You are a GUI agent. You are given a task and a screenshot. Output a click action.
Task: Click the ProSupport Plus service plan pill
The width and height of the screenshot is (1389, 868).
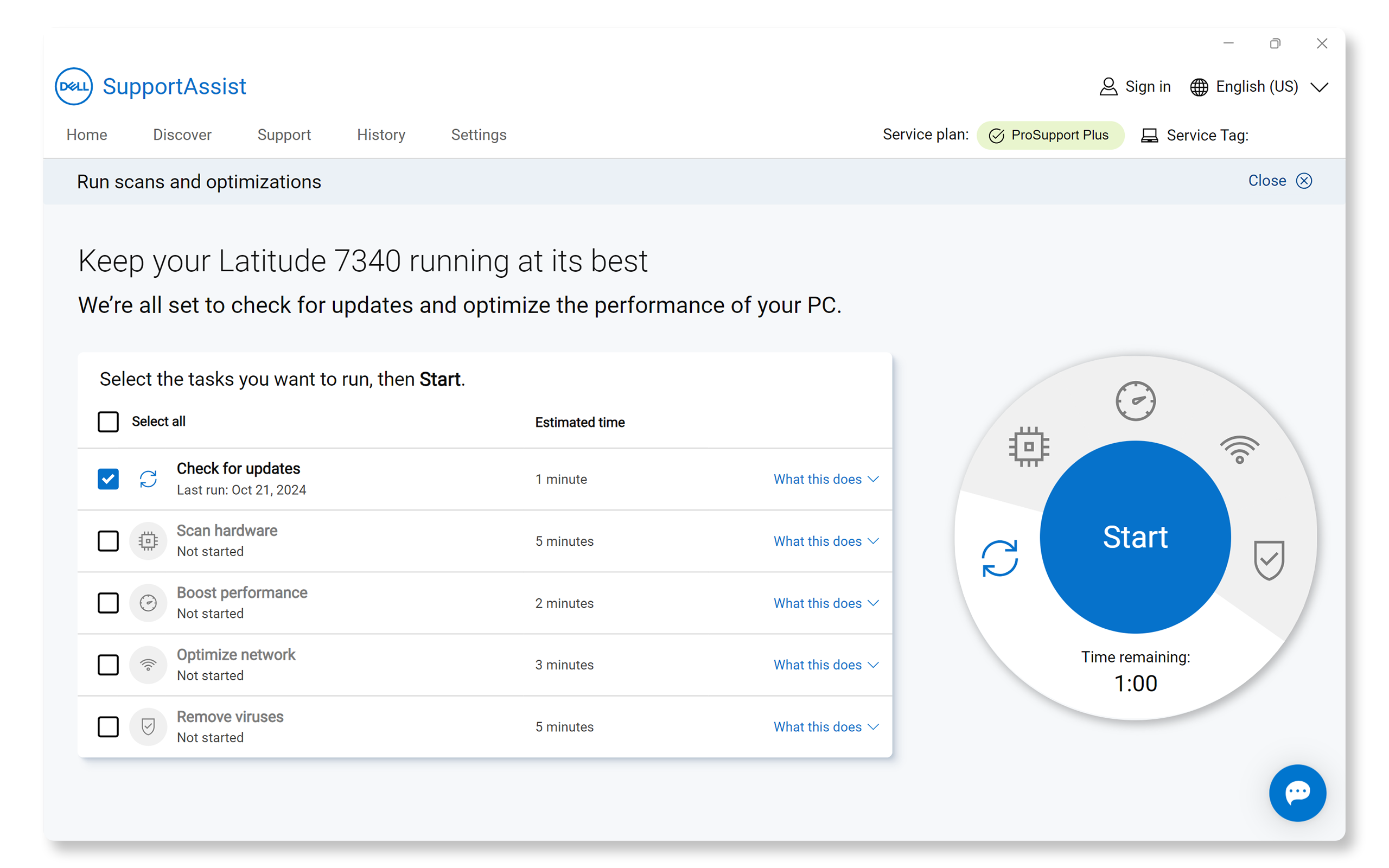tap(1050, 136)
